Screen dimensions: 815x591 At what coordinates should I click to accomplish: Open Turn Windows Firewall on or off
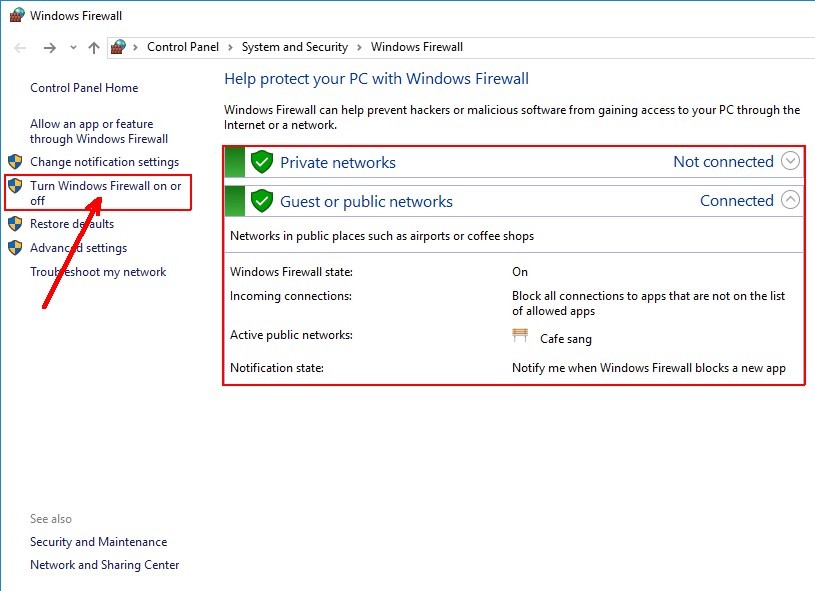(x=106, y=193)
